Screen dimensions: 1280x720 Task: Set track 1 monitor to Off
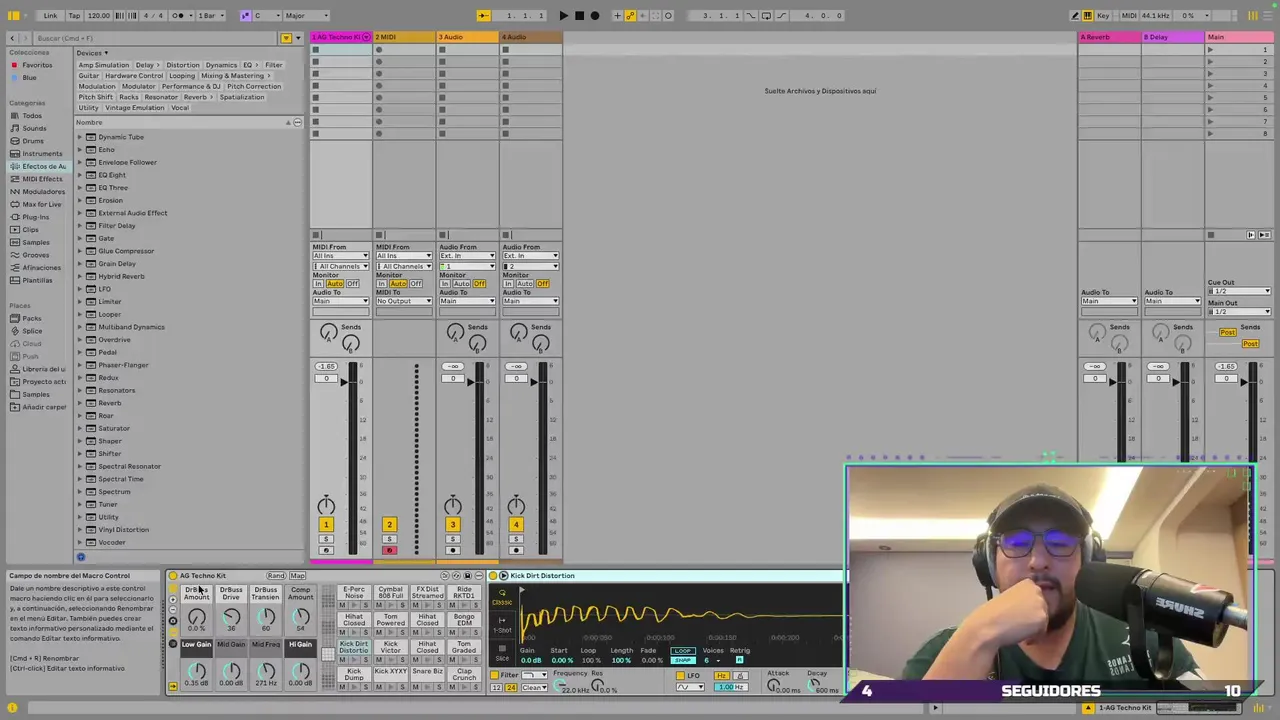coord(352,284)
